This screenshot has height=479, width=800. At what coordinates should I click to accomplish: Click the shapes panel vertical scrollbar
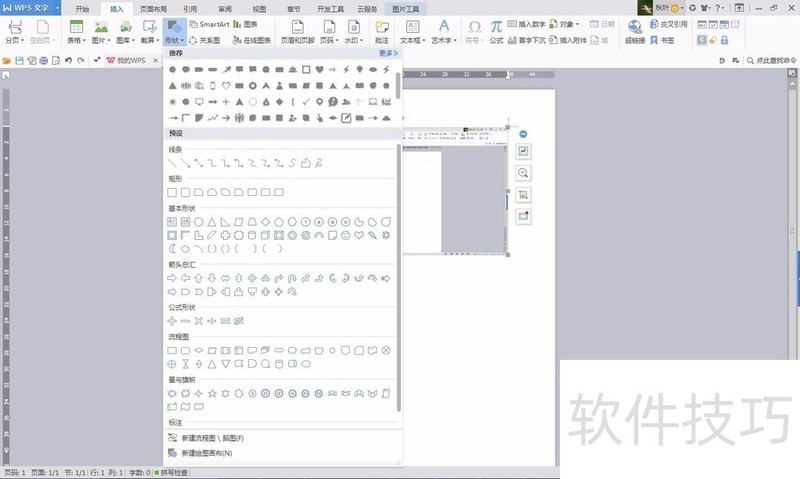[398, 278]
